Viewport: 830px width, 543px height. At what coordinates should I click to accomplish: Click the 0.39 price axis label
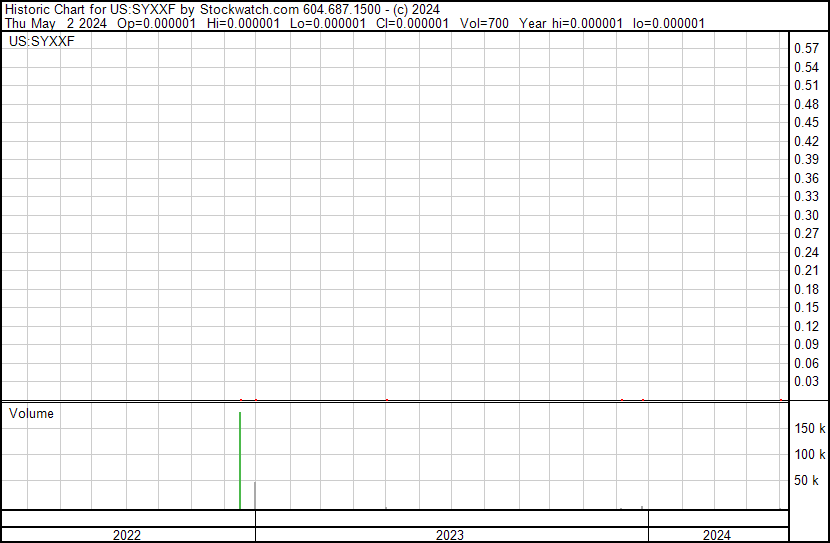(807, 159)
